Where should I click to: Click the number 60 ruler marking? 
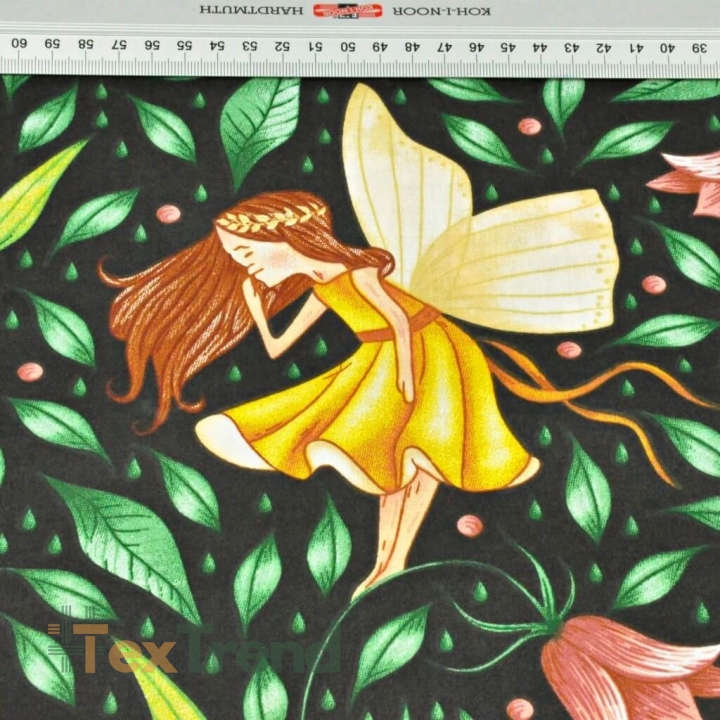(x=19, y=43)
